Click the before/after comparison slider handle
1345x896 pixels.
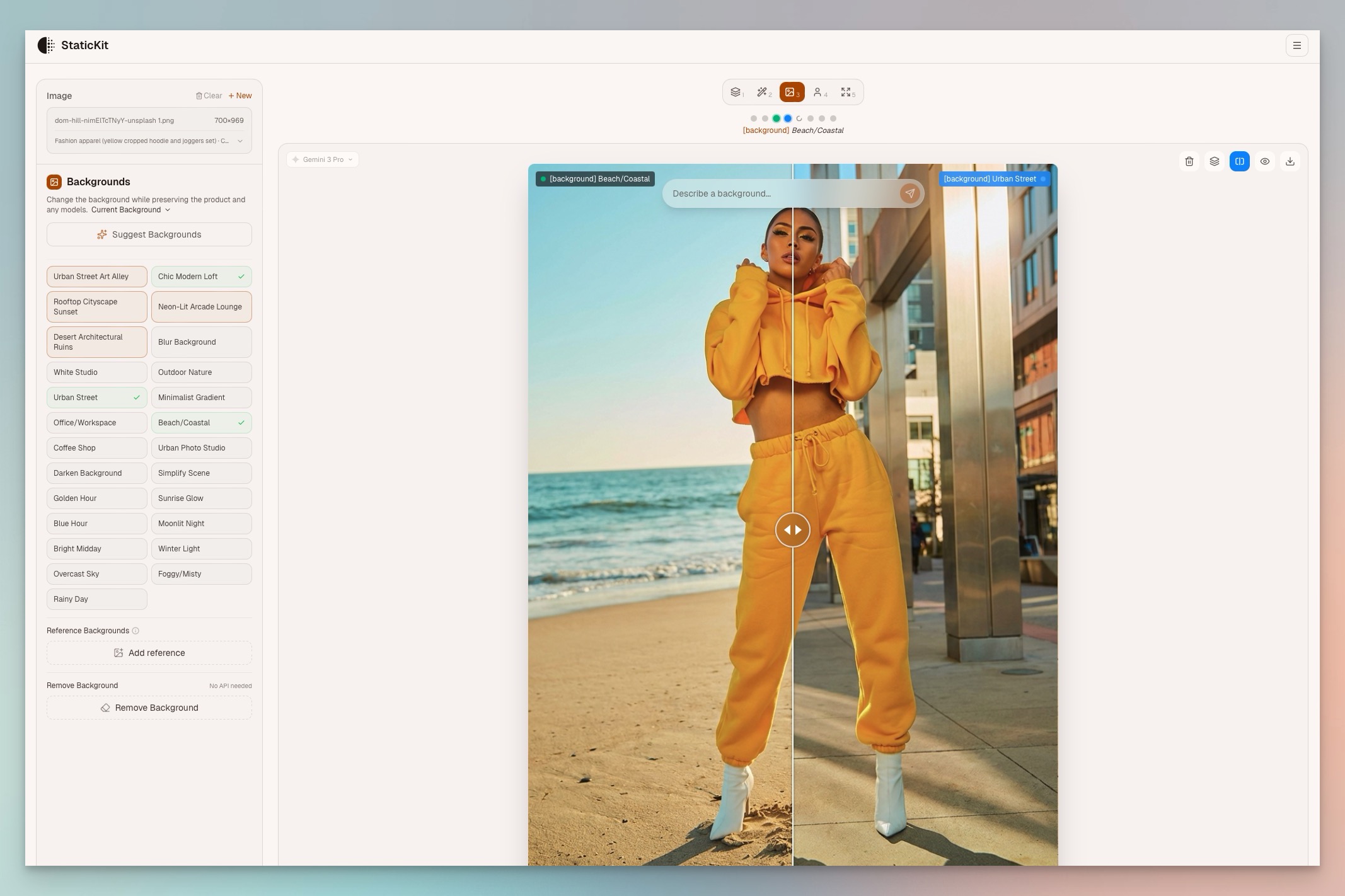792,530
